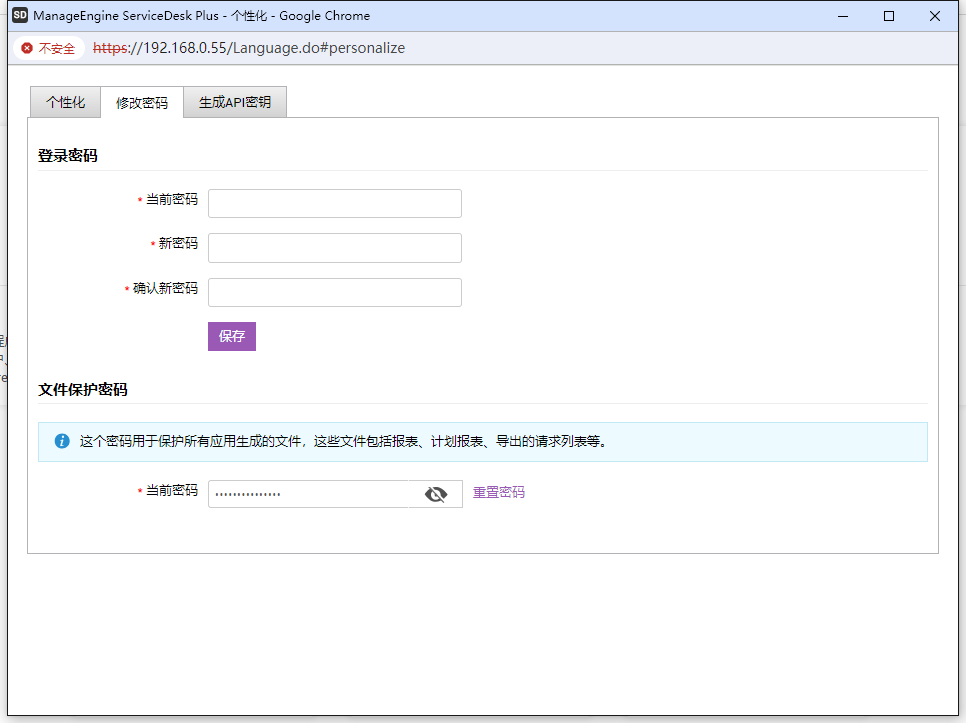Switch to the 个性化 tab
This screenshot has height=723, width=966.
[x=65, y=103]
